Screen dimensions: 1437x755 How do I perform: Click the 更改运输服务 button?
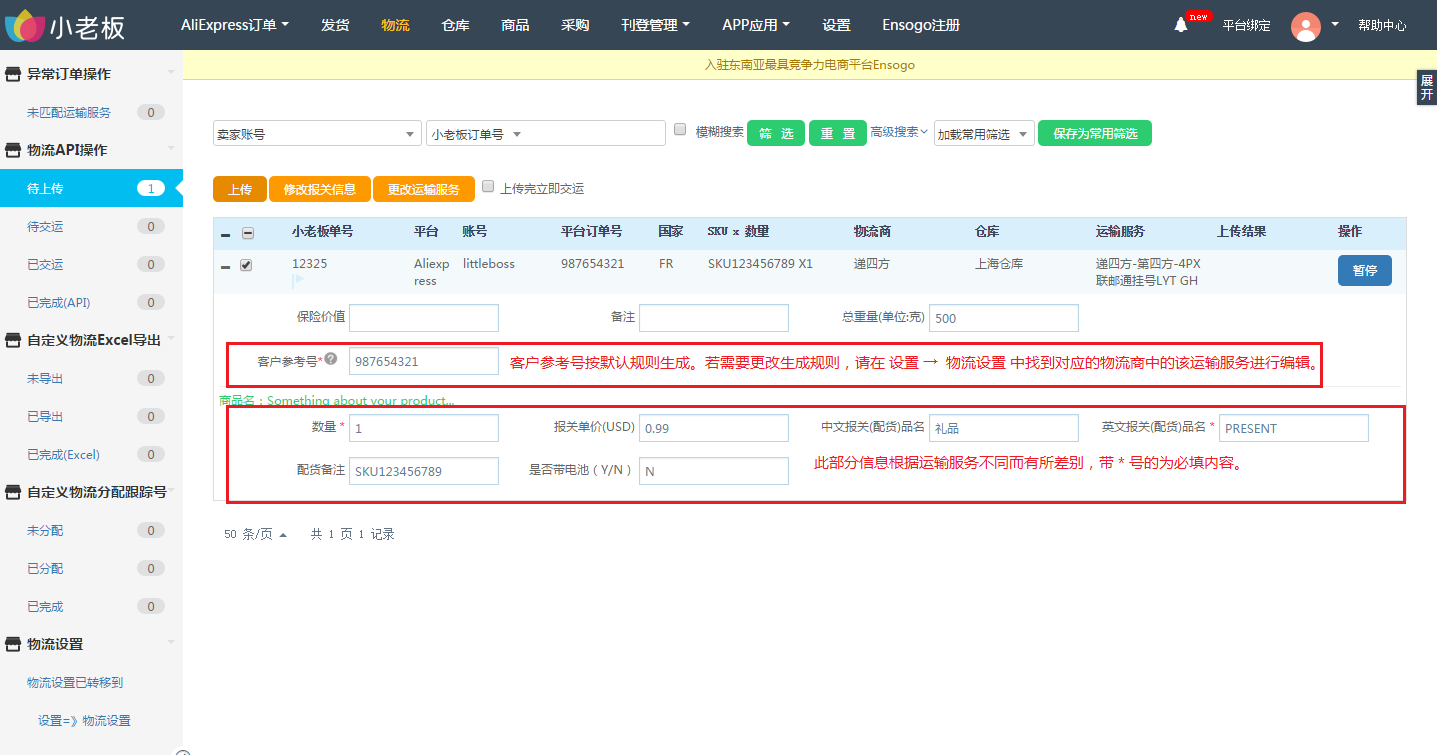pos(424,189)
